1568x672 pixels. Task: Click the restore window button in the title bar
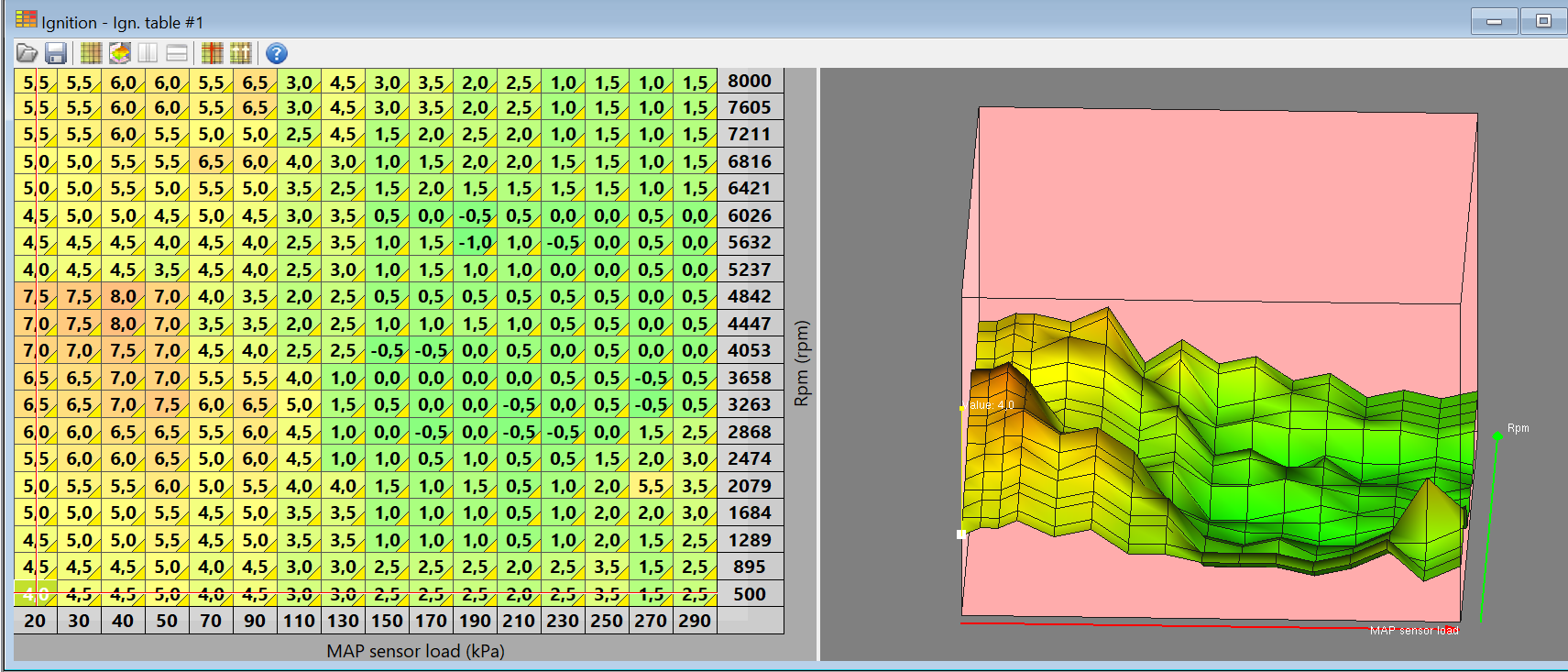coord(1543,21)
